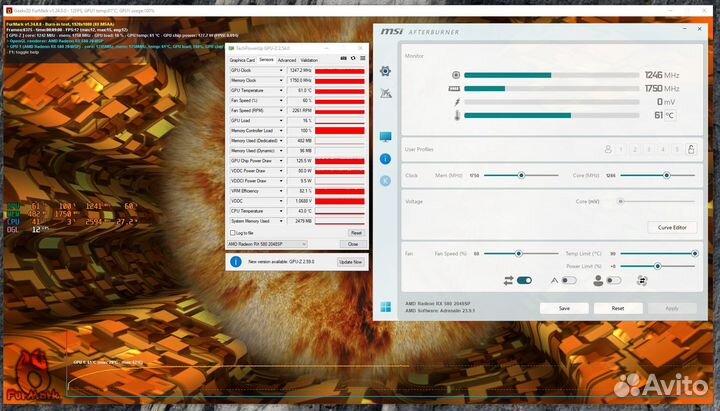Click the Save button in Afterburner

564,308
